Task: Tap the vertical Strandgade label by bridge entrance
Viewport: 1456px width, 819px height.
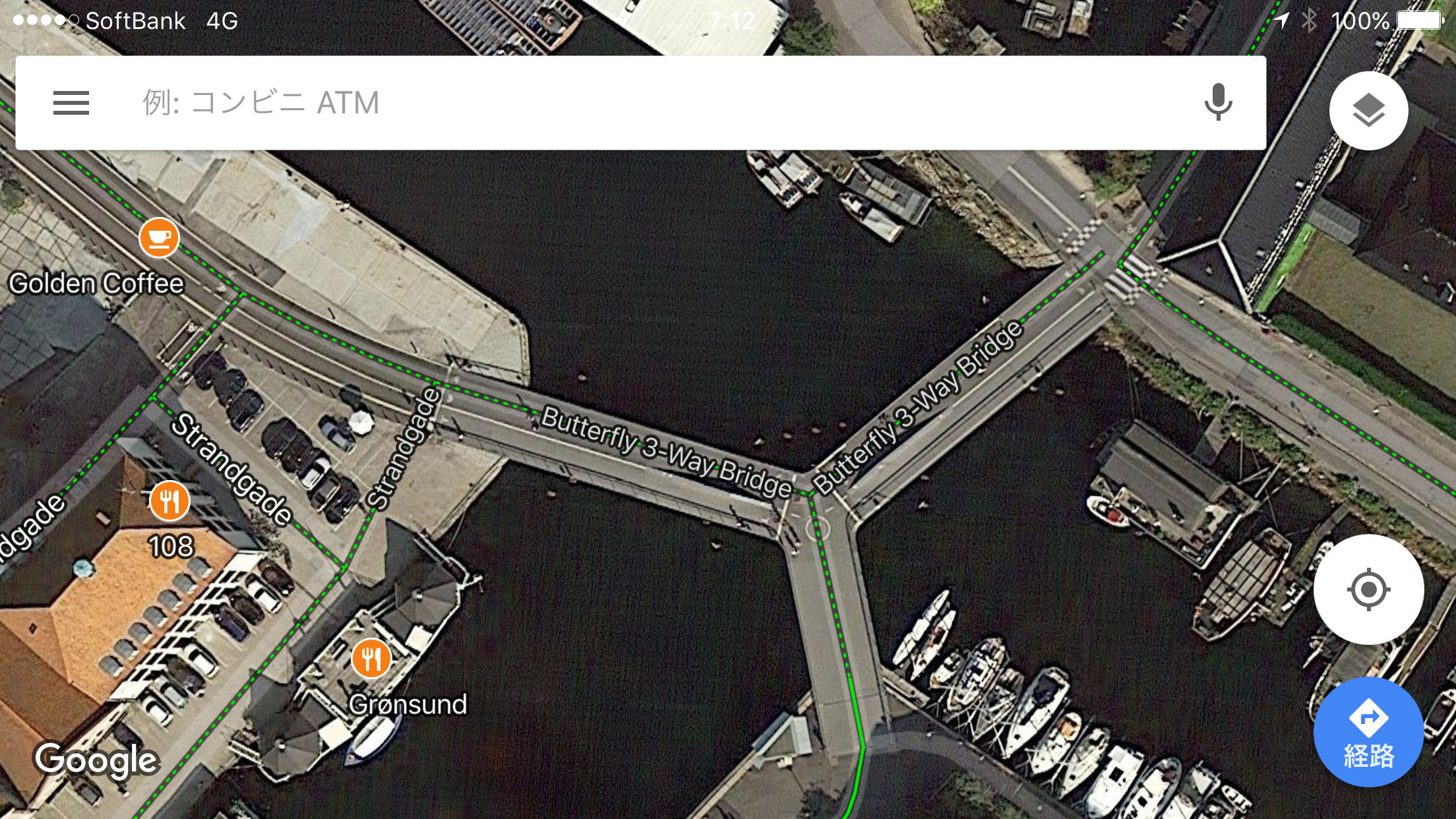Action: pos(403,448)
